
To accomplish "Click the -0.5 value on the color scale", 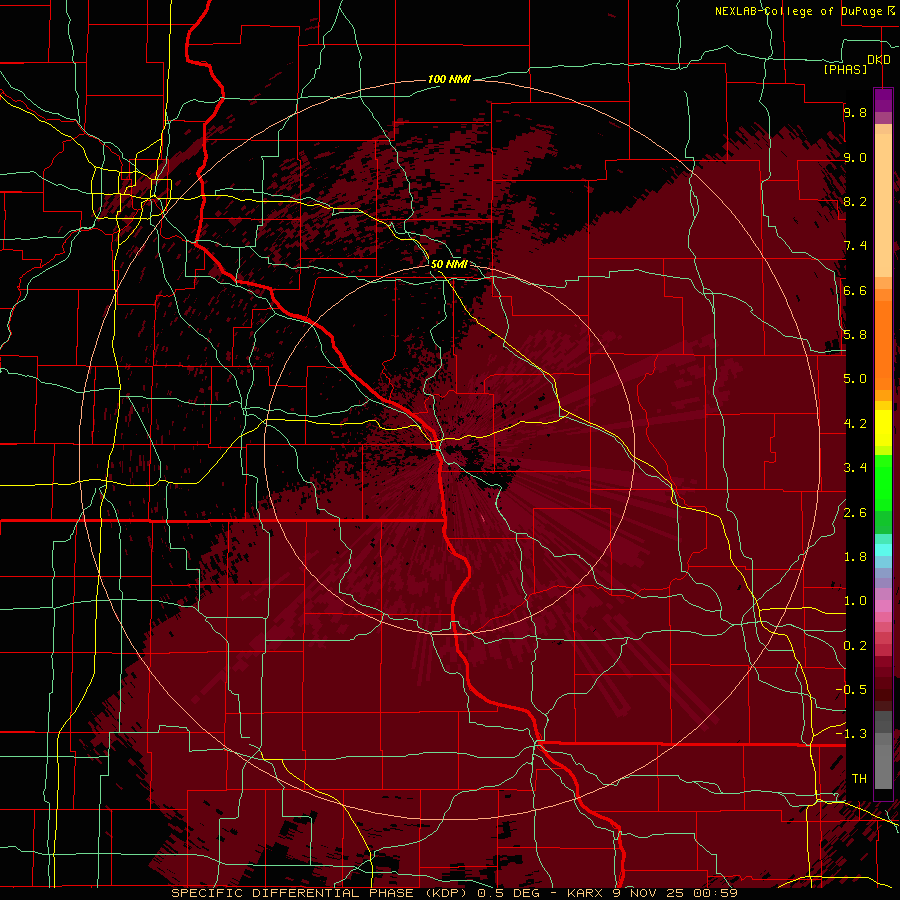I will pos(851,690).
